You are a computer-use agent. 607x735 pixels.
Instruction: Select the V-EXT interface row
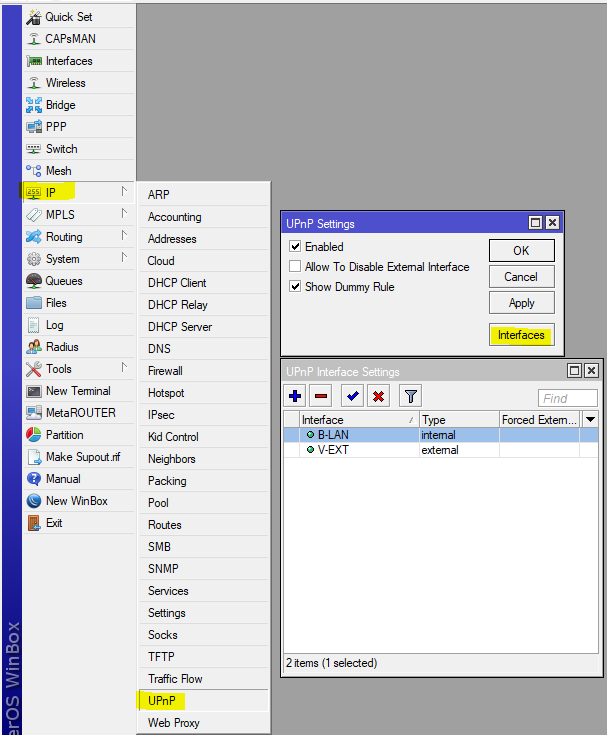click(x=441, y=450)
